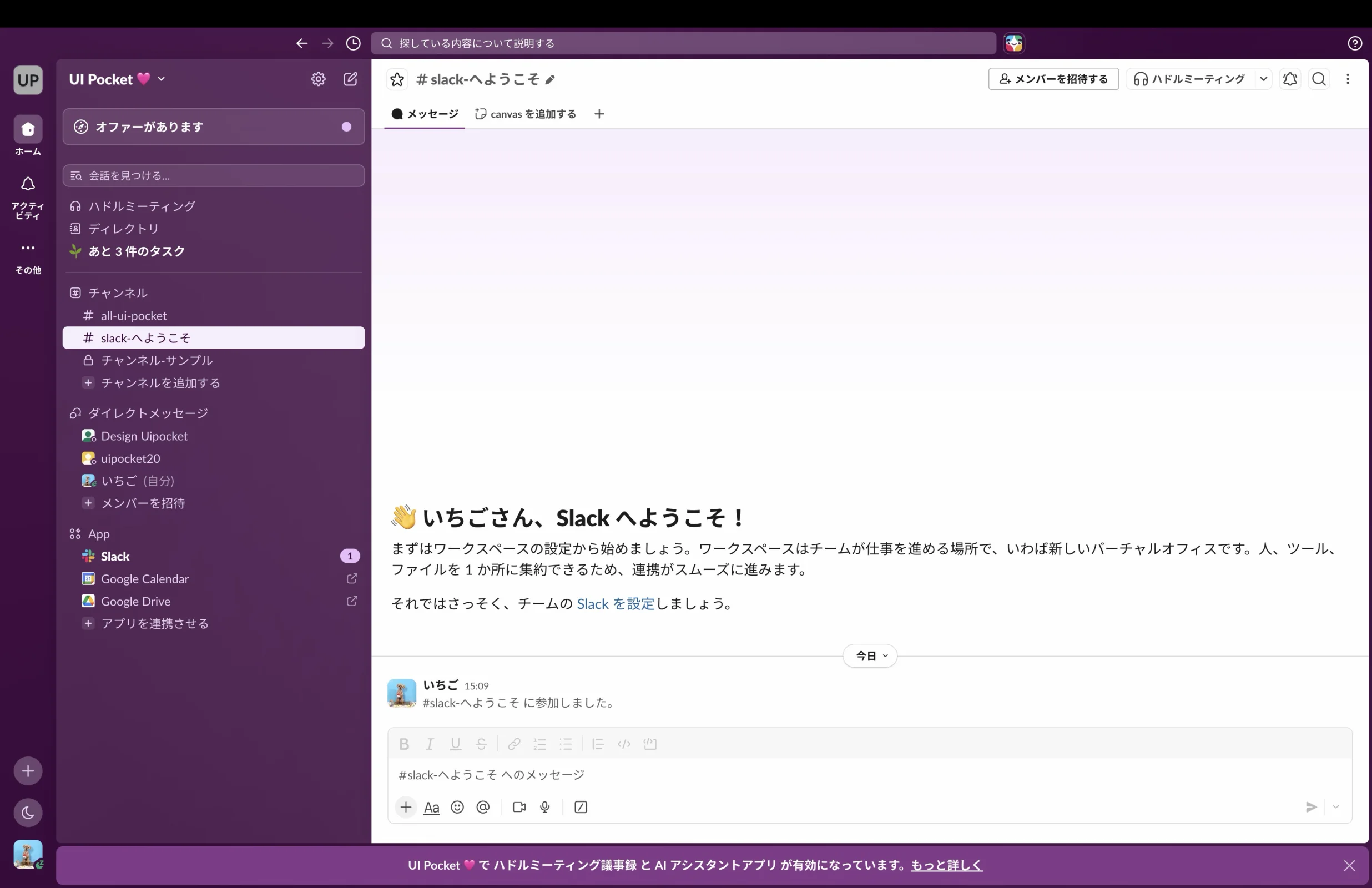Viewport: 1372px width, 888px height.
Task: Open workspace settings gear icon
Action: [x=318, y=79]
